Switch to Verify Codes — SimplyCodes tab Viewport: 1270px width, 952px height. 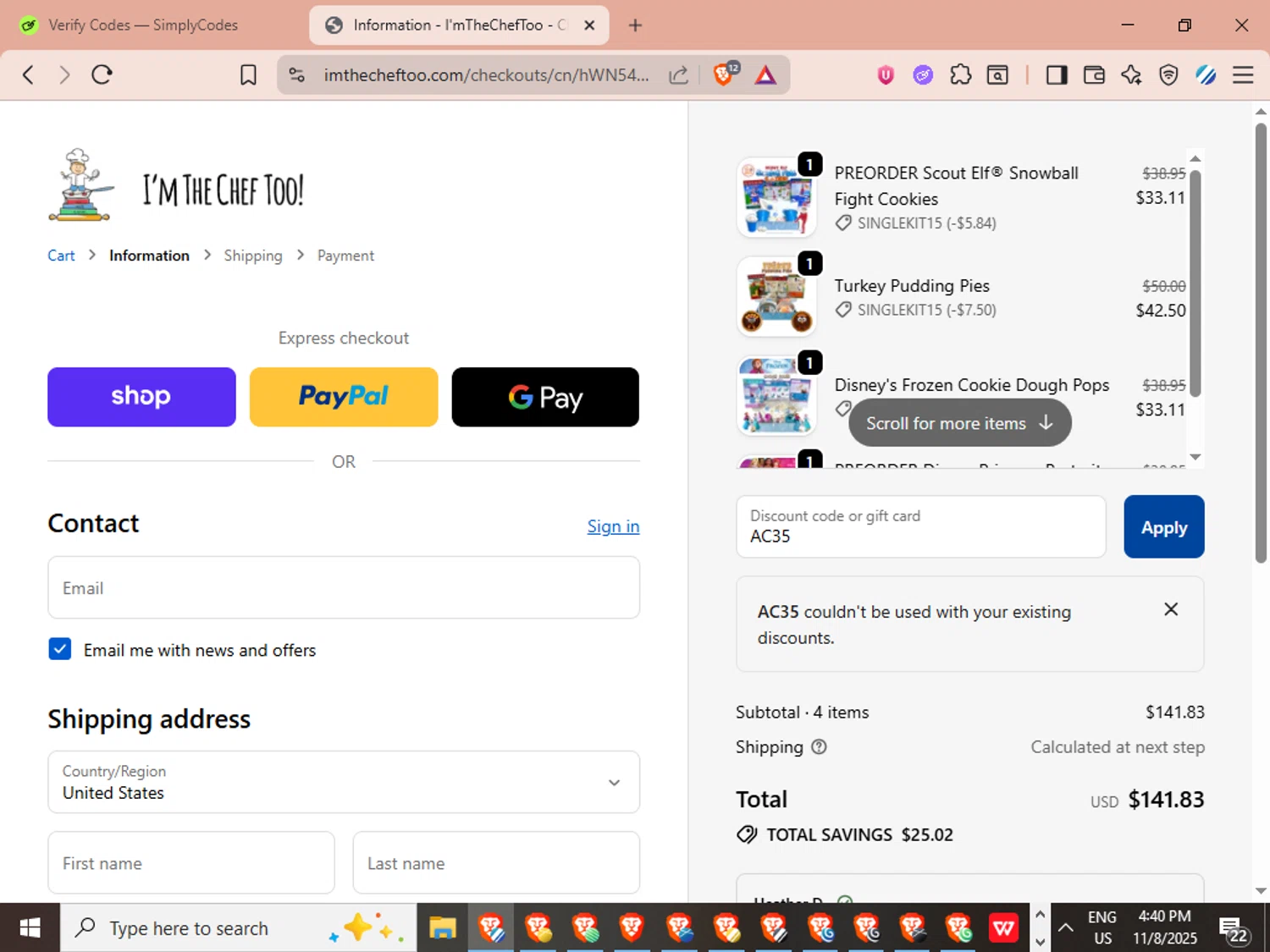pos(142,25)
